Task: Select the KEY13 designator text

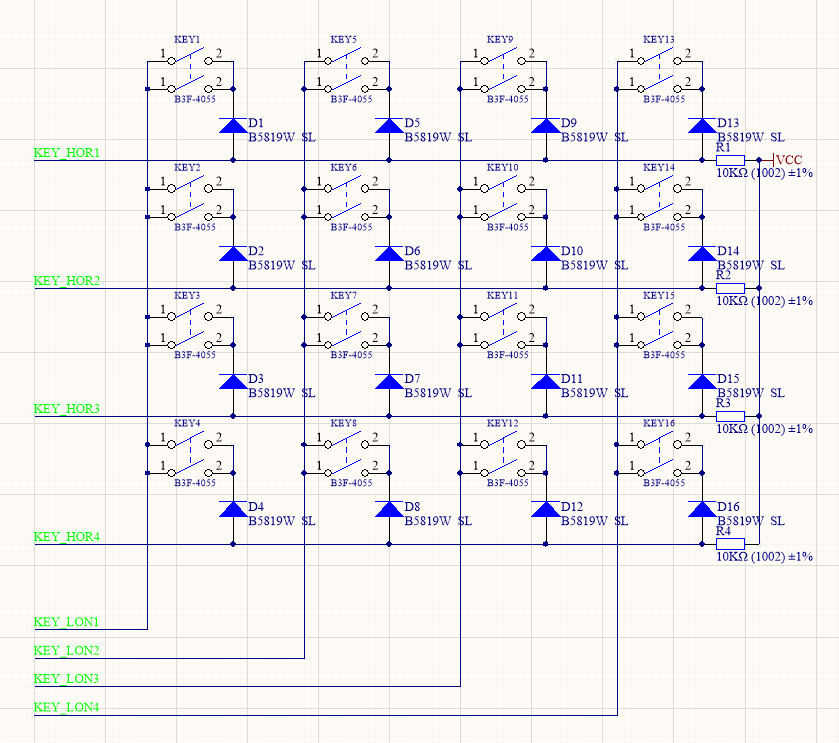Action: pos(658,40)
